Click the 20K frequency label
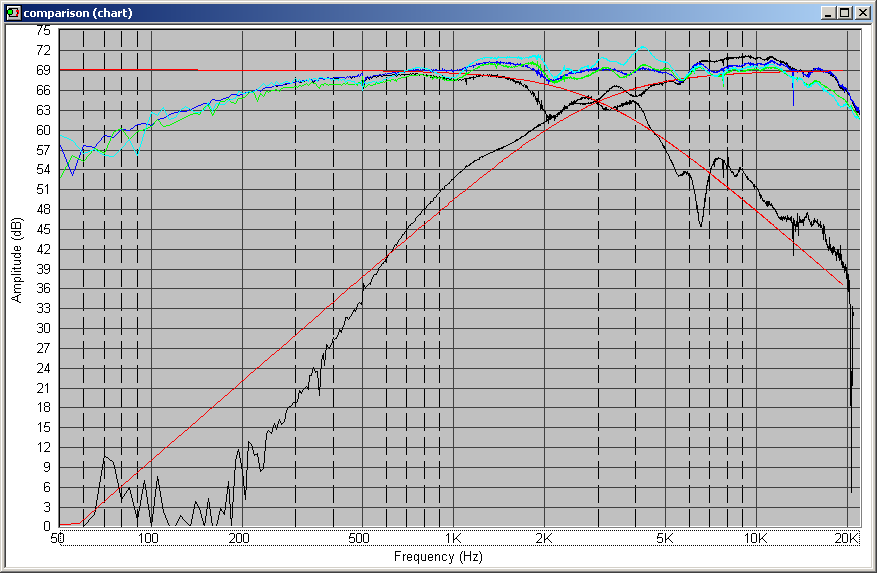Viewport: 877px width, 573px height. coord(846,538)
